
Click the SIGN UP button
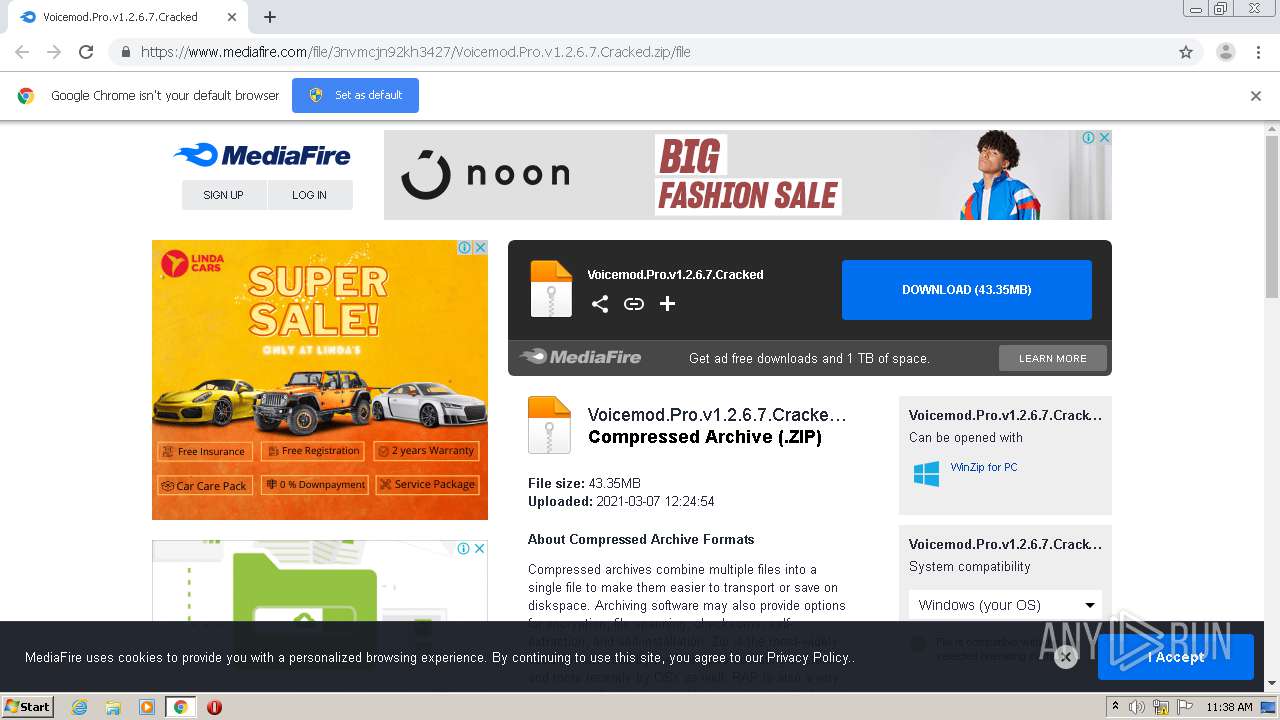coord(224,195)
